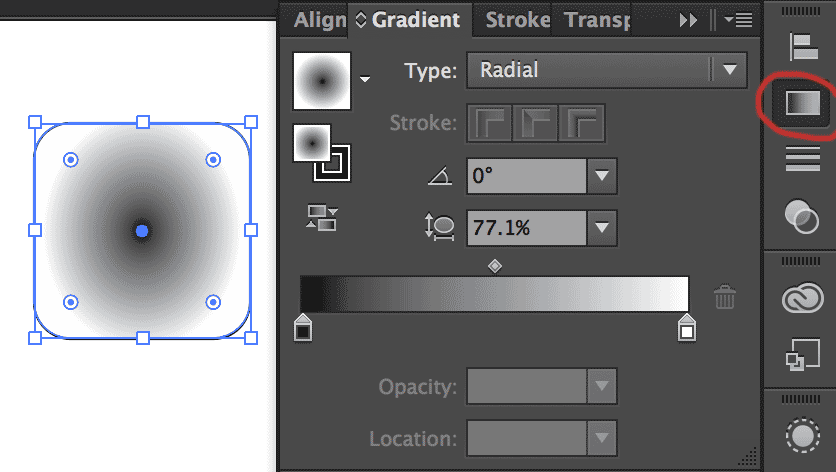Delete gradient stop with trash icon
The width and height of the screenshot is (836, 472).
pos(725,297)
